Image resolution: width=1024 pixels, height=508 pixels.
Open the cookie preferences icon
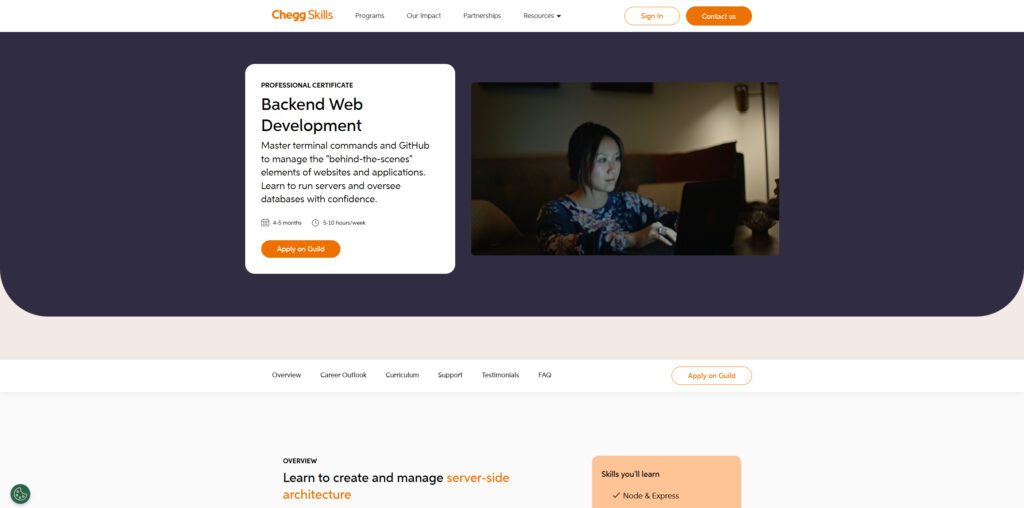click(20, 494)
